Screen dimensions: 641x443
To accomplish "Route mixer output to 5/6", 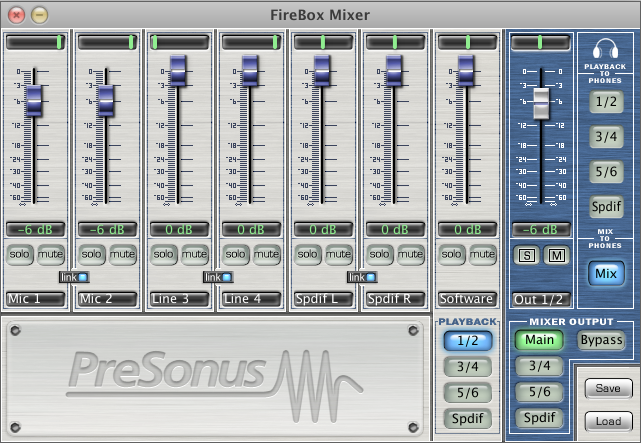I will point(539,392).
